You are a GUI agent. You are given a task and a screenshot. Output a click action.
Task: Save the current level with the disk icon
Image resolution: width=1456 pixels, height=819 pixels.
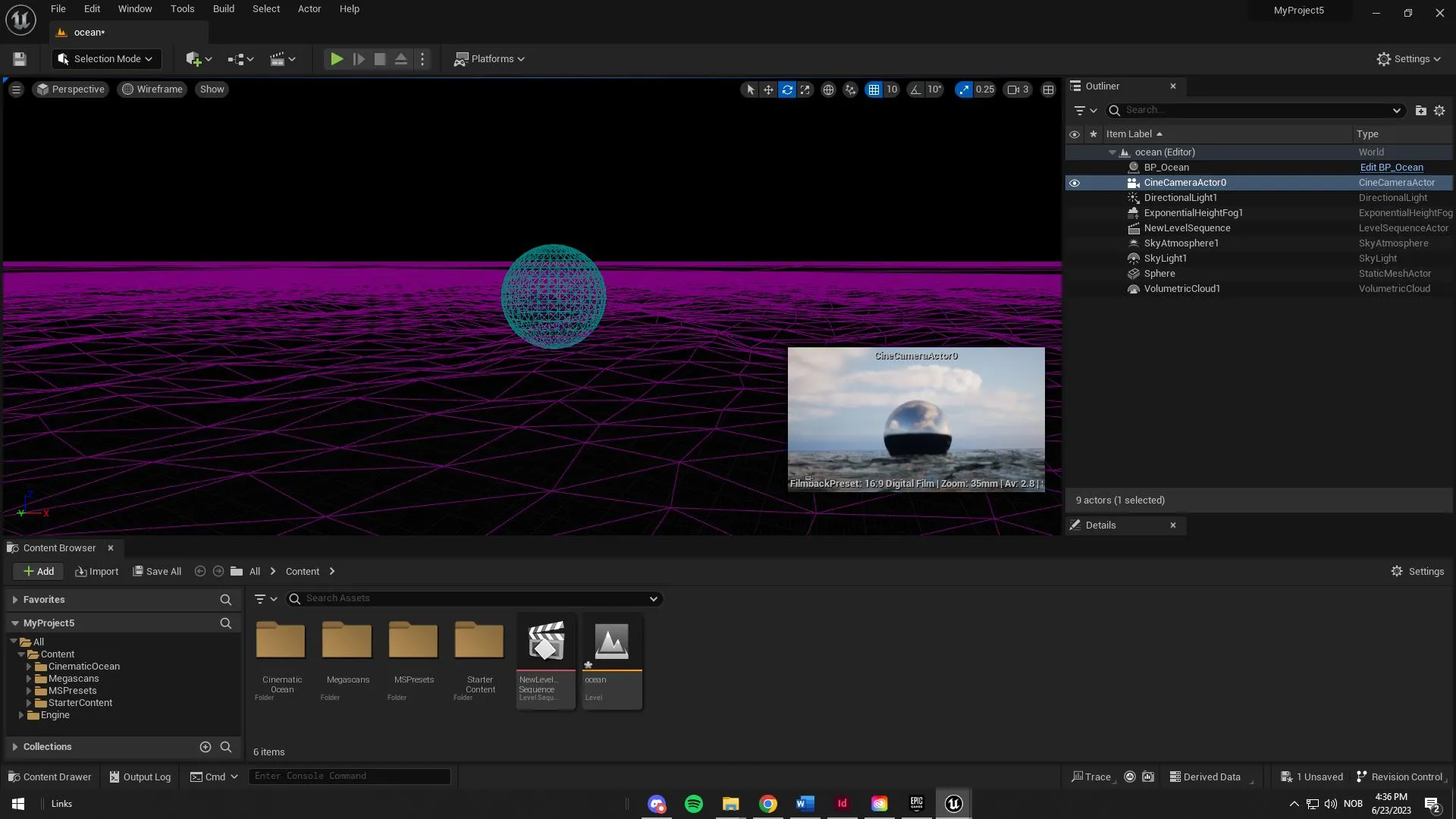click(20, 59)
